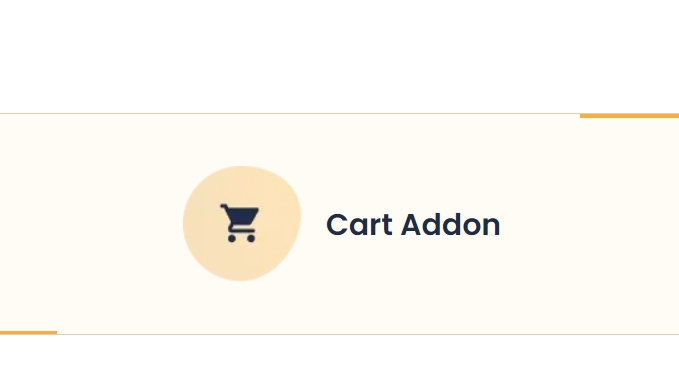Click the word "Addon" in the title
Screen dimensions: 679x374
[x=451, y=225]
